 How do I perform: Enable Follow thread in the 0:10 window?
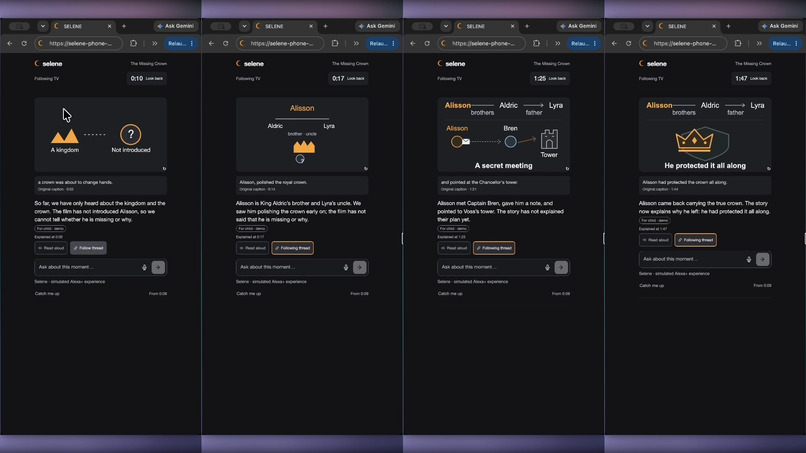pyautogui.click(x=88, y=248)
